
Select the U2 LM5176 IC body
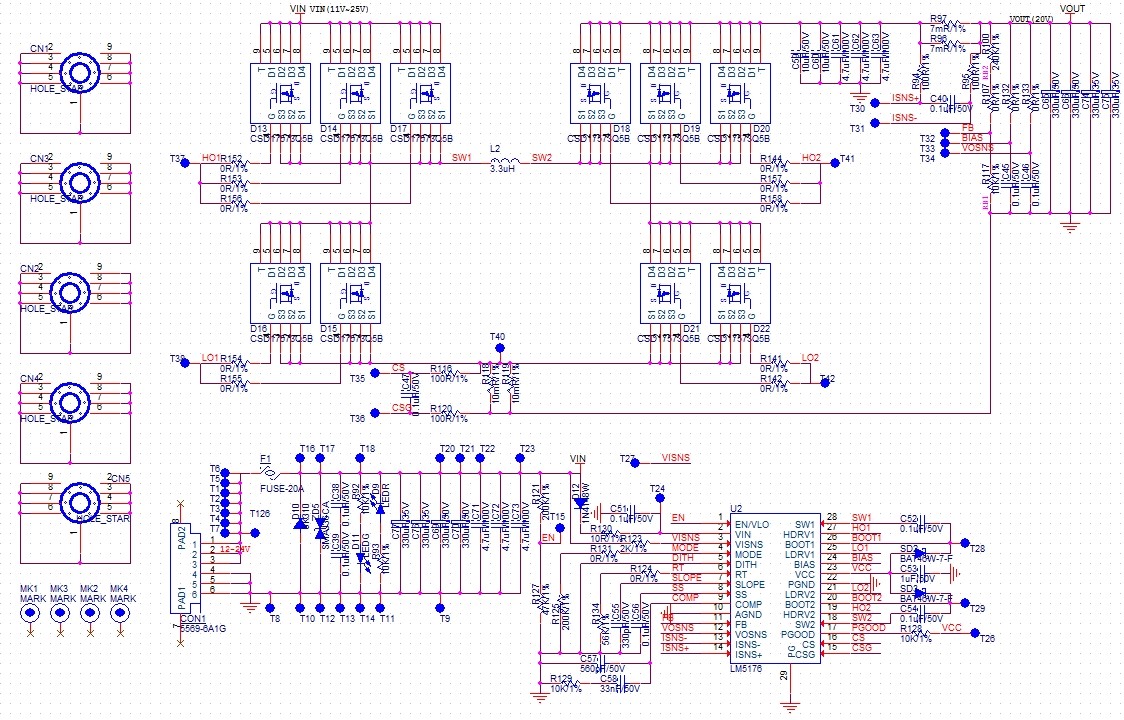[775, 588]
